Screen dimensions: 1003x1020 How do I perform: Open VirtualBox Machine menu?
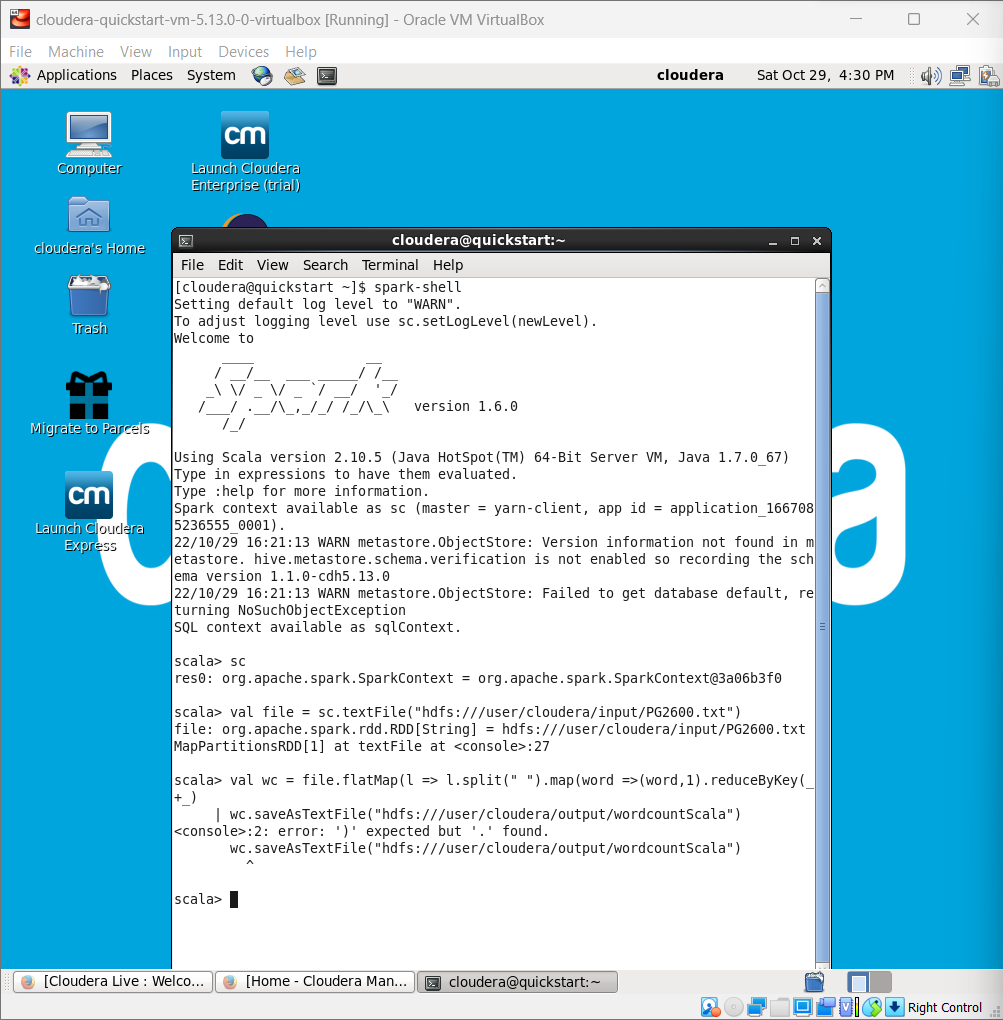[75, 51]
